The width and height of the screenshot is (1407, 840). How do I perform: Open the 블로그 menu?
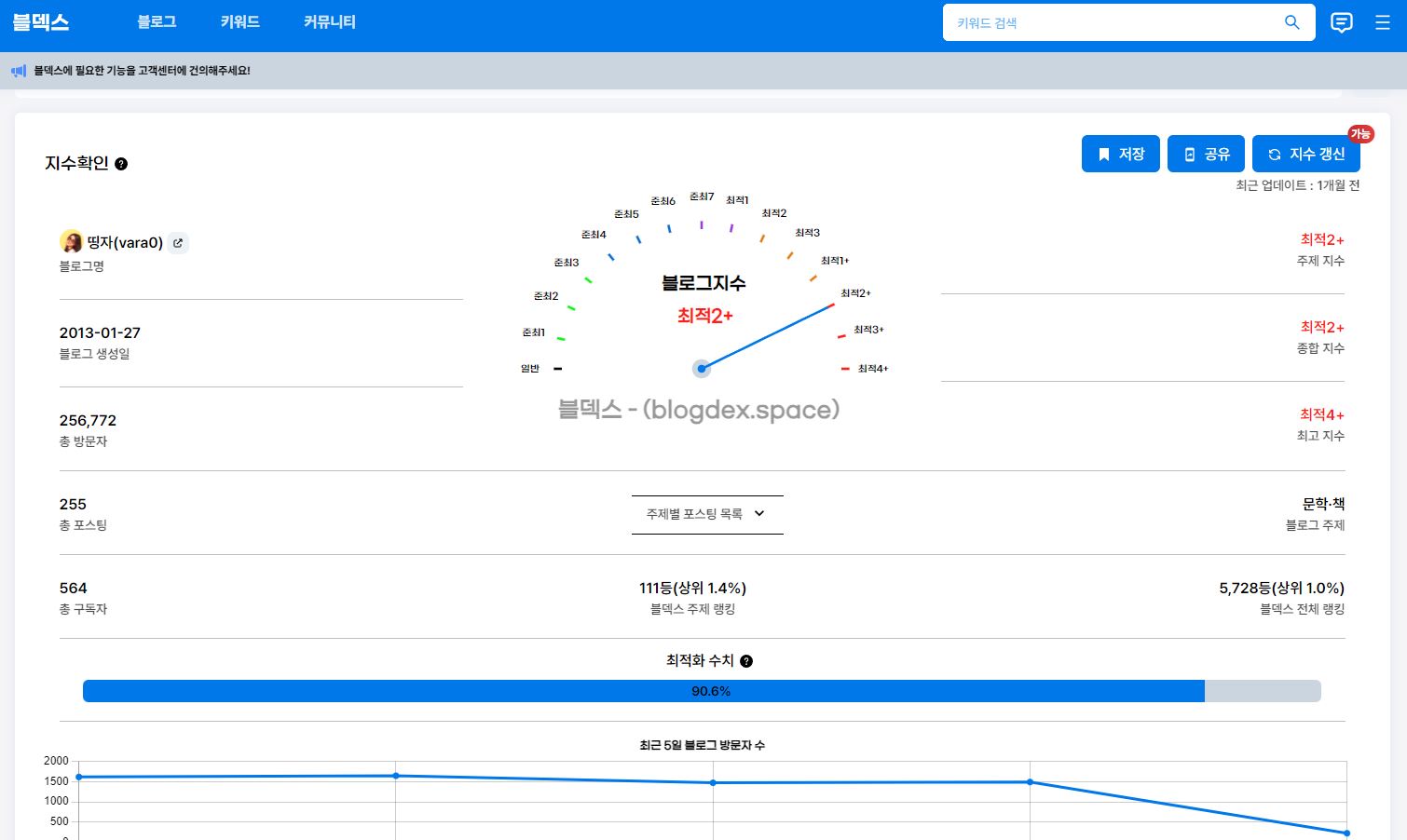(157, 22)
